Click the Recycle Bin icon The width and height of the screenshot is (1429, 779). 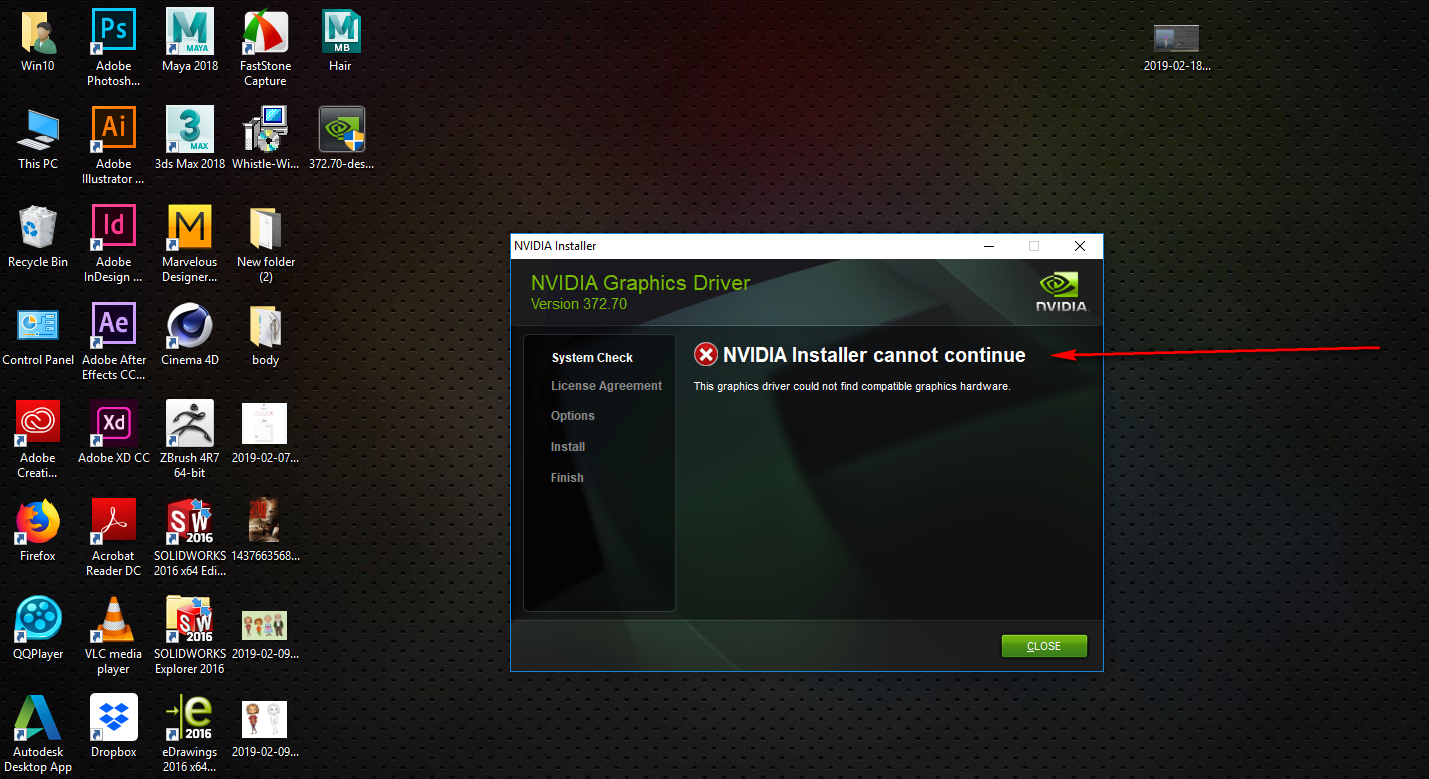point(38,237)
